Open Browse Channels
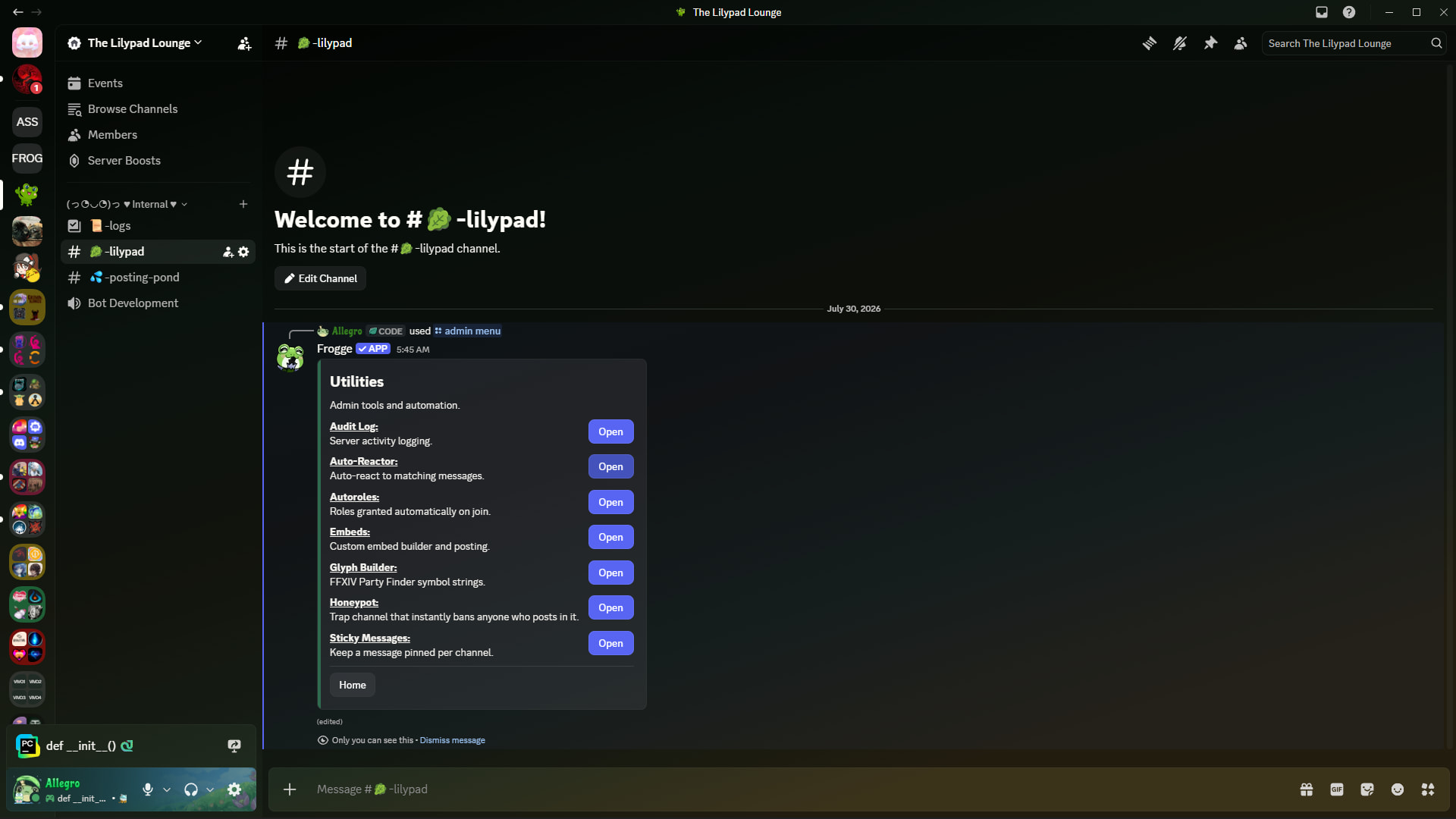 158,109
